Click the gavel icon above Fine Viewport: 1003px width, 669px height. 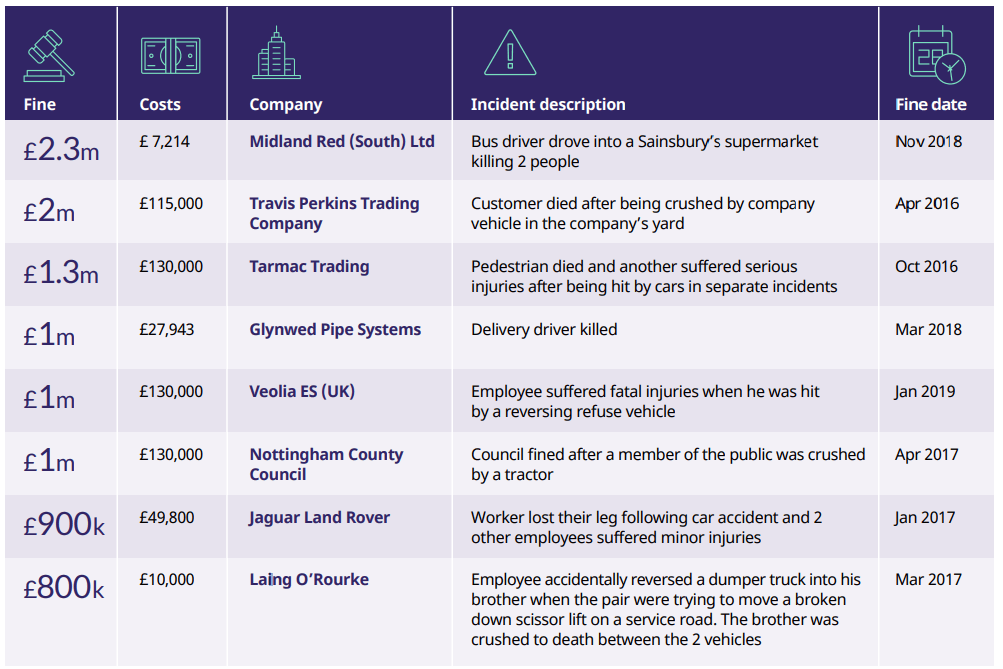point(49,56)
